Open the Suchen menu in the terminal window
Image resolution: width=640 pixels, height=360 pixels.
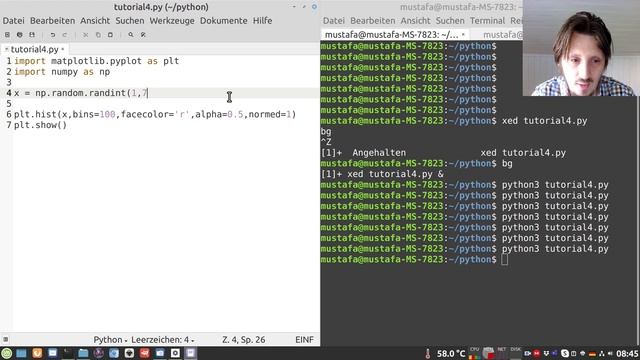450,20
